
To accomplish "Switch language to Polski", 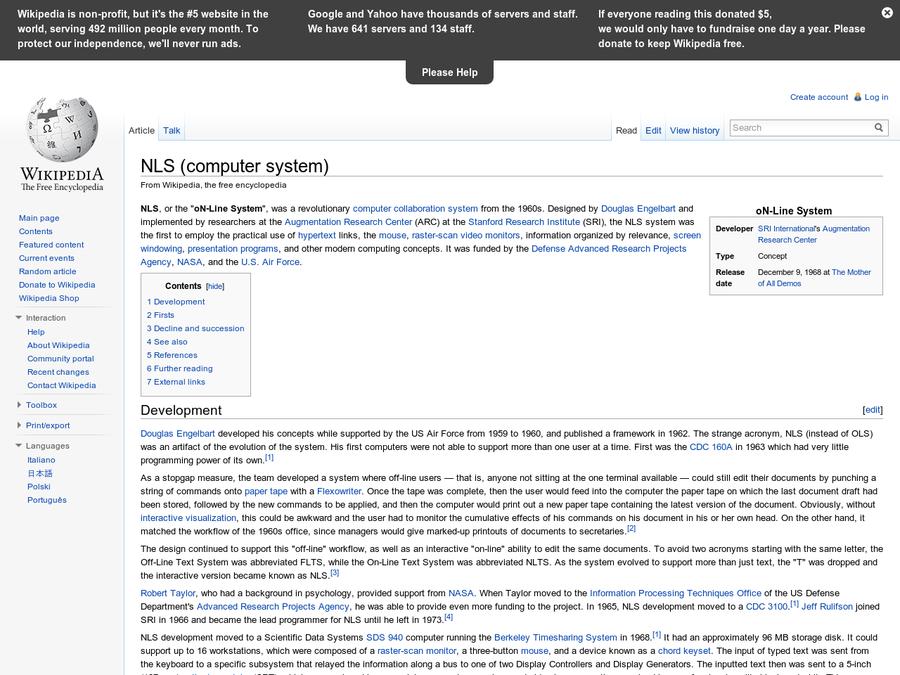I will point(38,487).
